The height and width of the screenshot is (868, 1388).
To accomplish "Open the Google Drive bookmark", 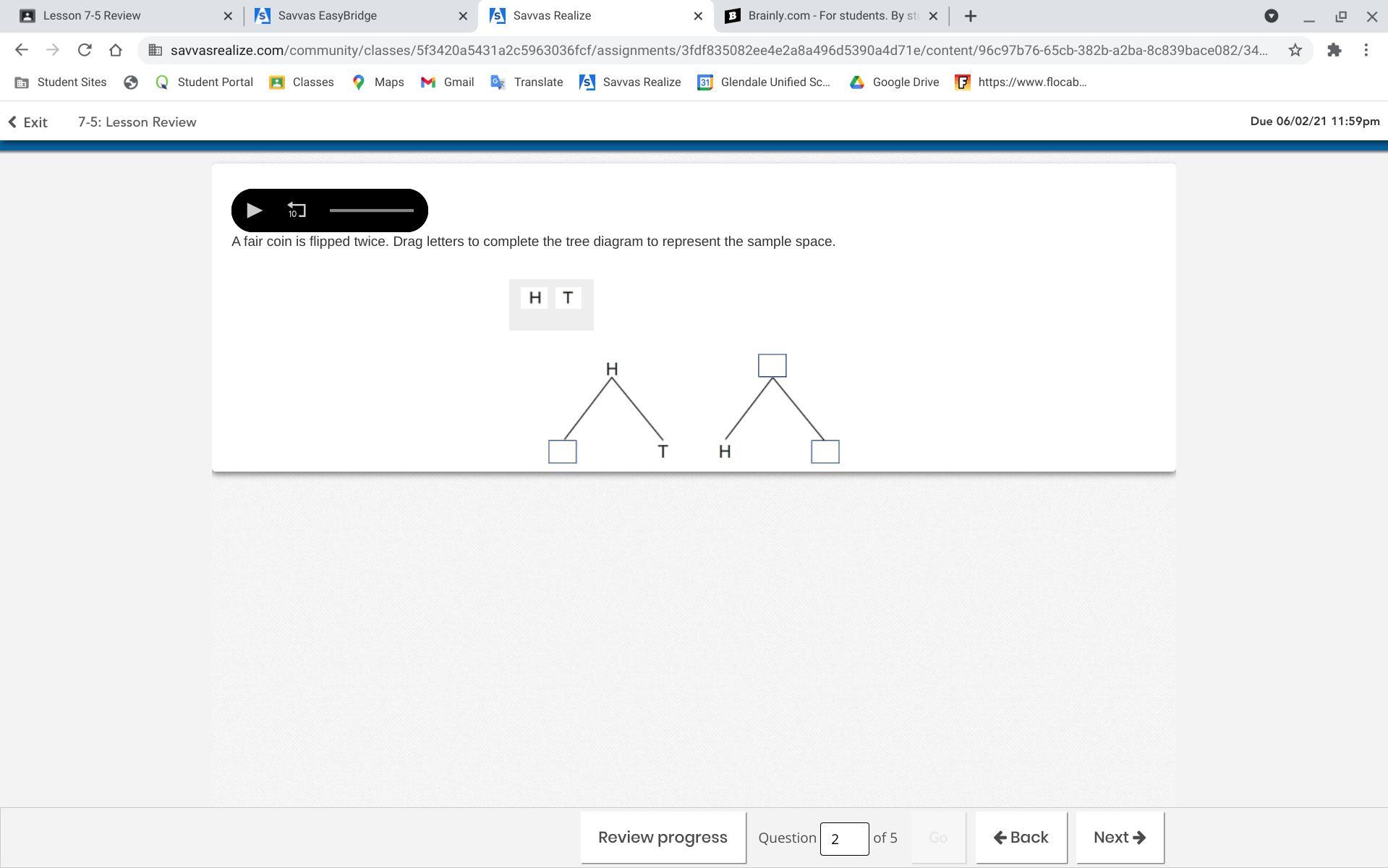I will (894, 82).
